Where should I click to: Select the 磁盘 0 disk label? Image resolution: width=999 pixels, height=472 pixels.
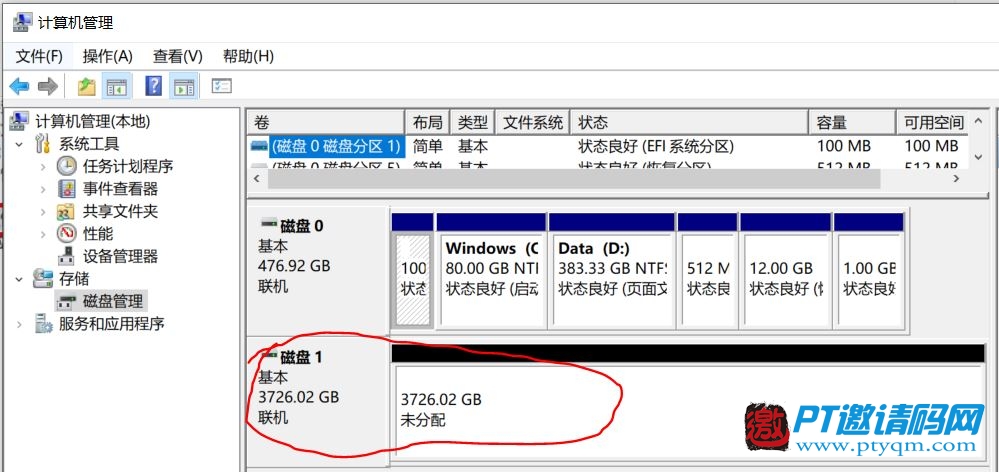coord(301,225)
